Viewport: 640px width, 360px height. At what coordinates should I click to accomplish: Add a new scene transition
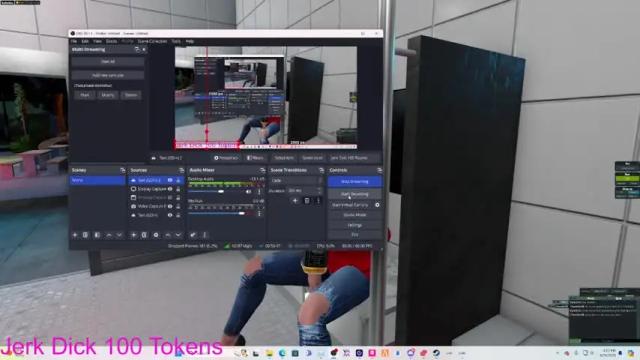[x=295, y=200]
